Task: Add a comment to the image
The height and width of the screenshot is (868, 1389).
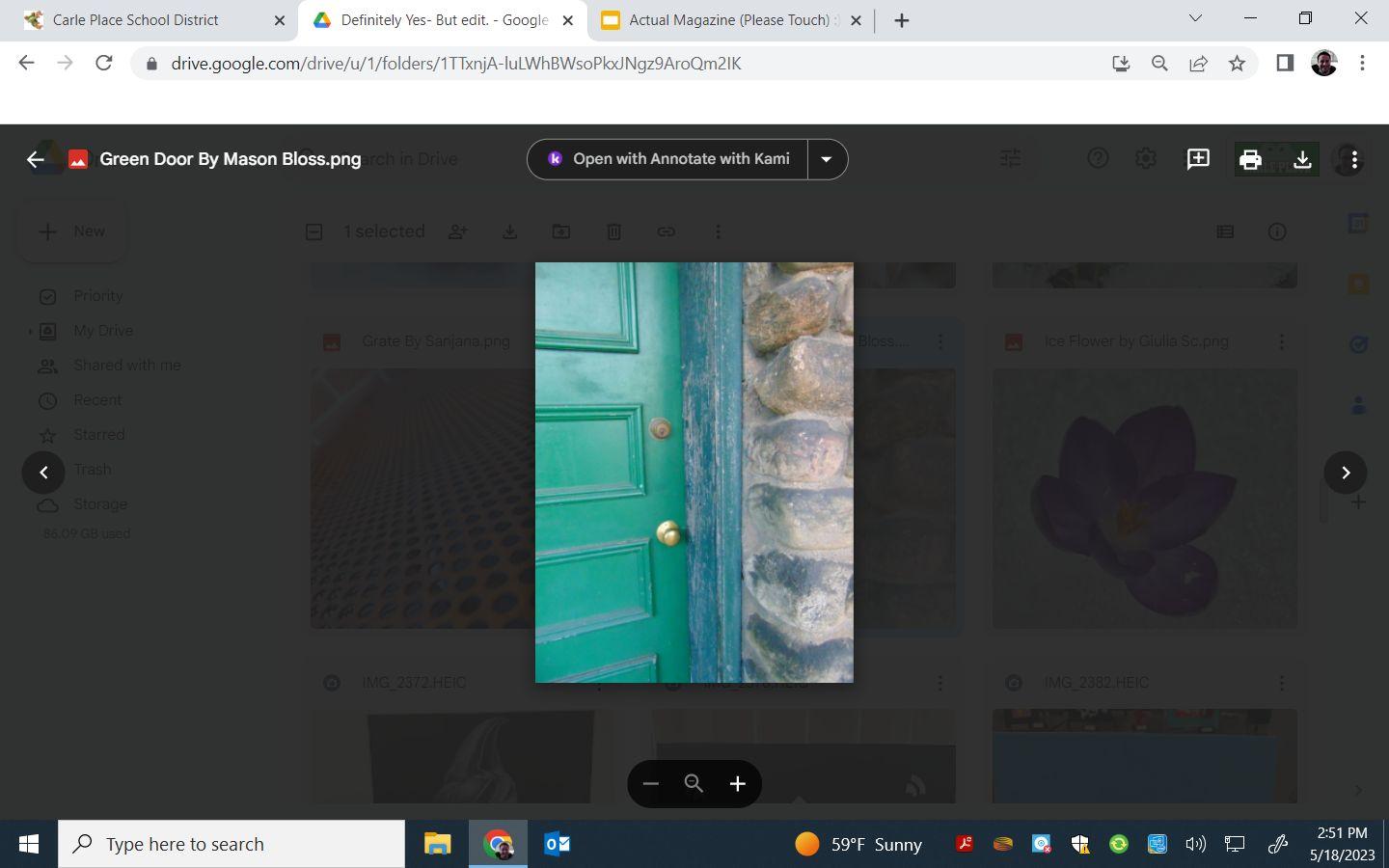Action: click(1198, 159)
